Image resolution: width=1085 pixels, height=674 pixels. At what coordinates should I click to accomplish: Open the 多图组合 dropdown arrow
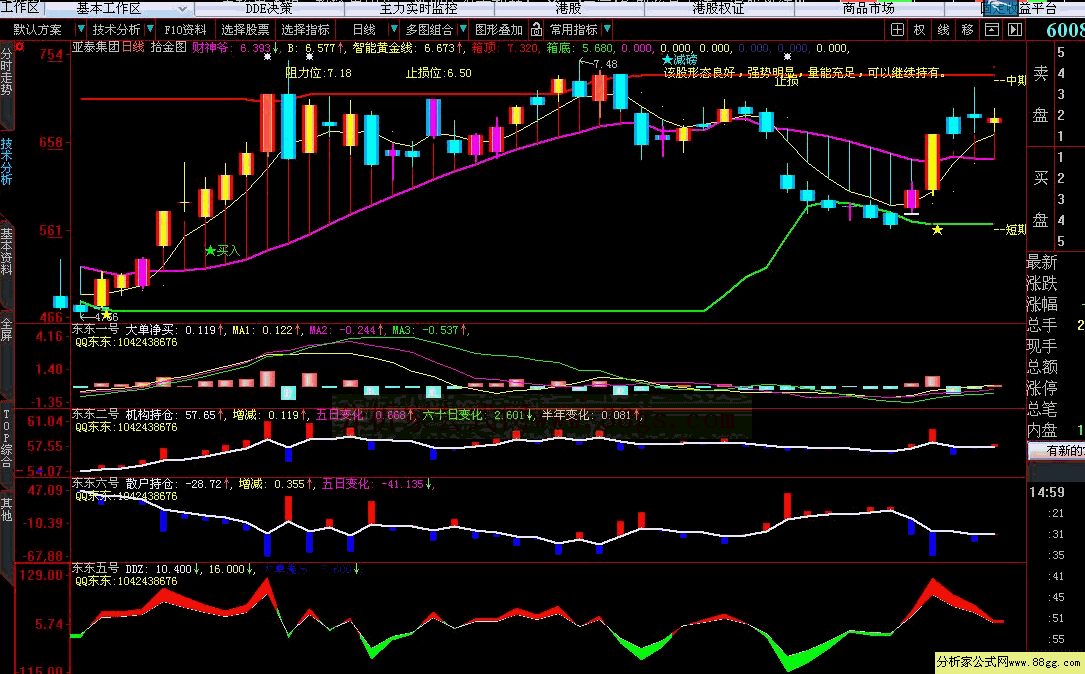click(463, 29)
